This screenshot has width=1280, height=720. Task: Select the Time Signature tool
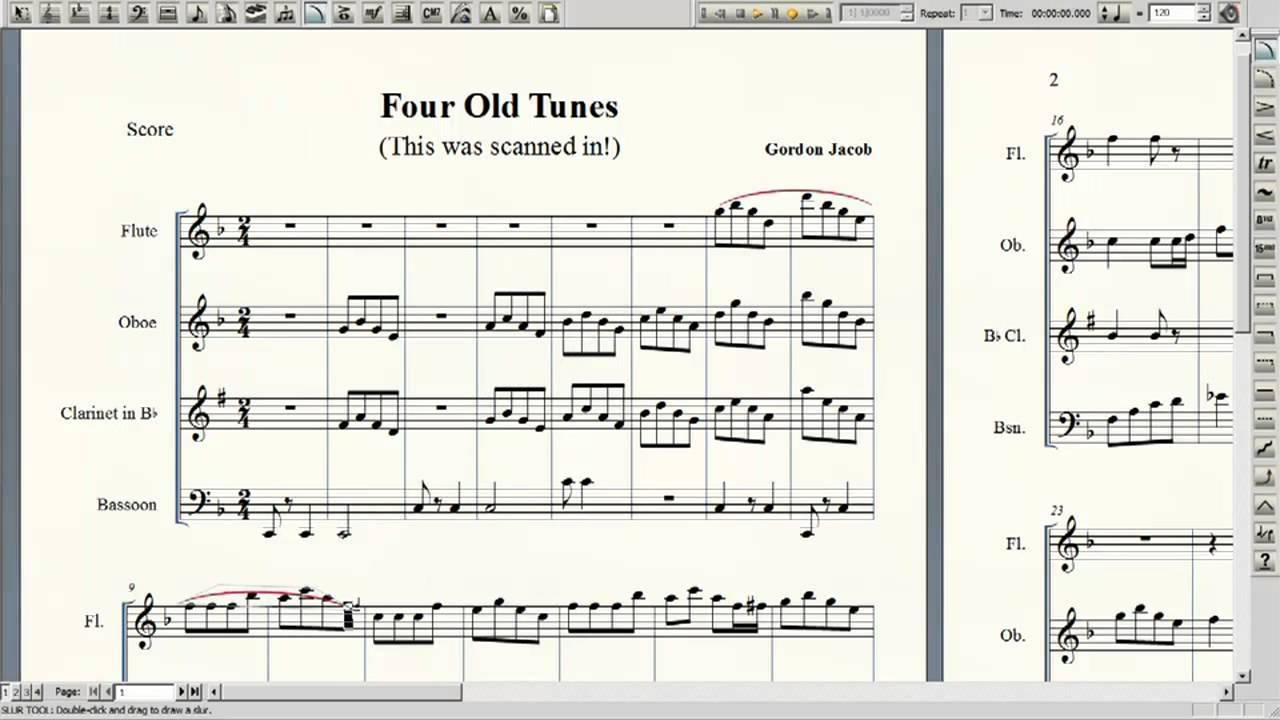109,13
